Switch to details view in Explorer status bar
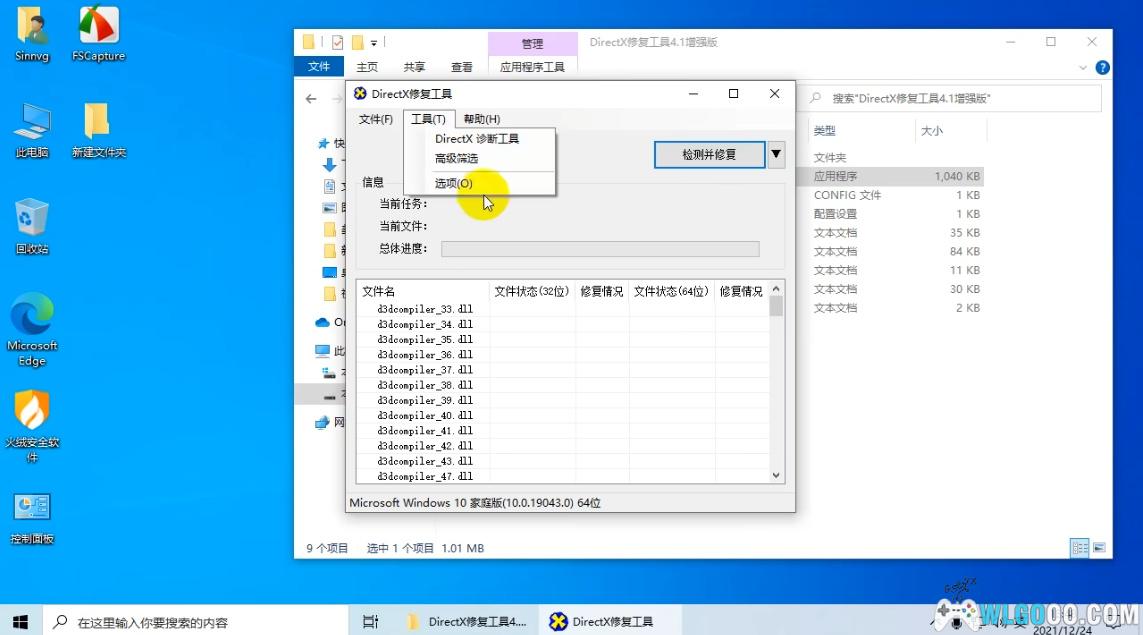Image resolution: width=1143 pixels, height=635 pixels. click(x=1080, y=548)
